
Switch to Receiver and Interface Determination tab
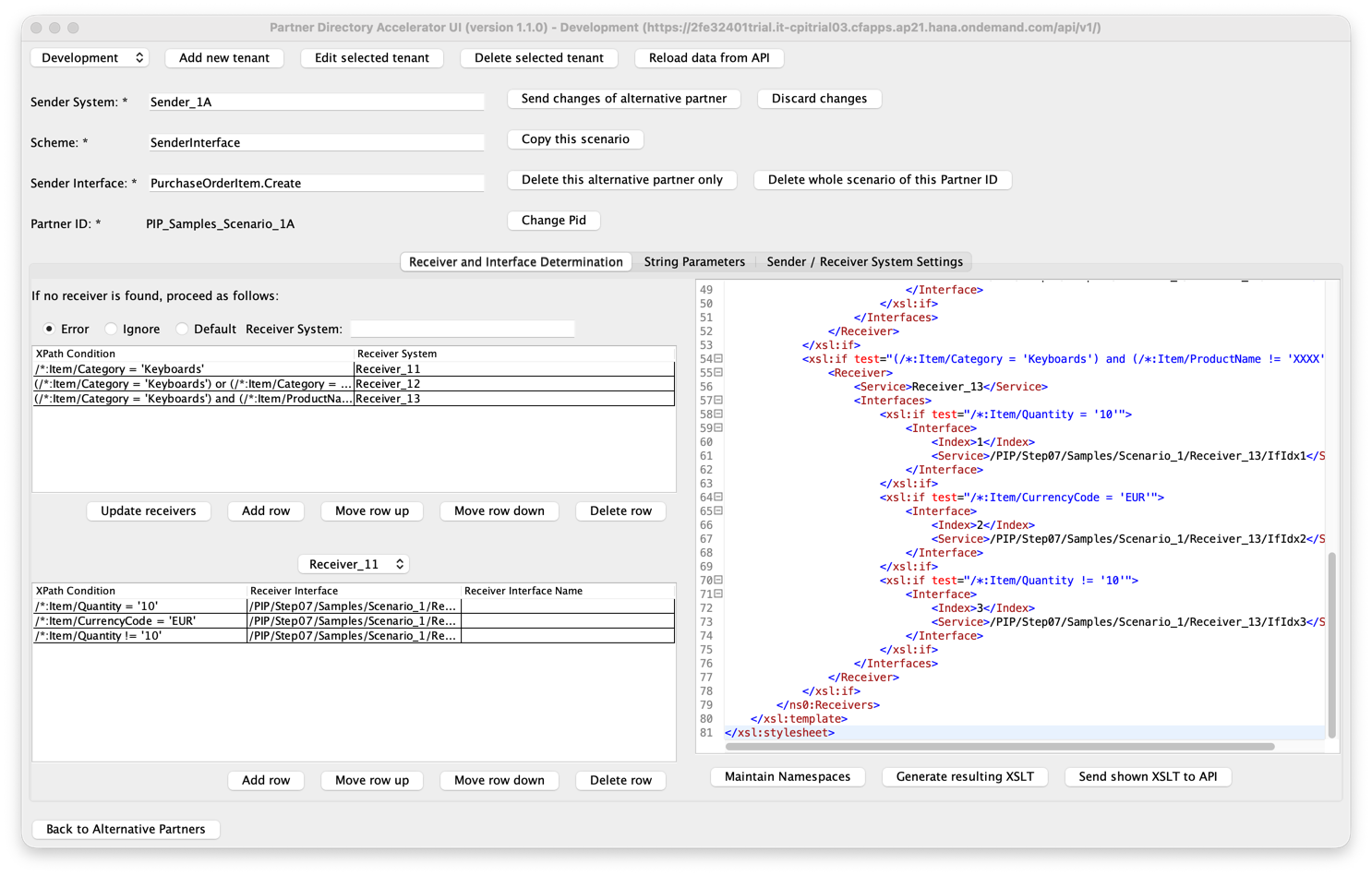pyautogui.click(x=516, y=262)
